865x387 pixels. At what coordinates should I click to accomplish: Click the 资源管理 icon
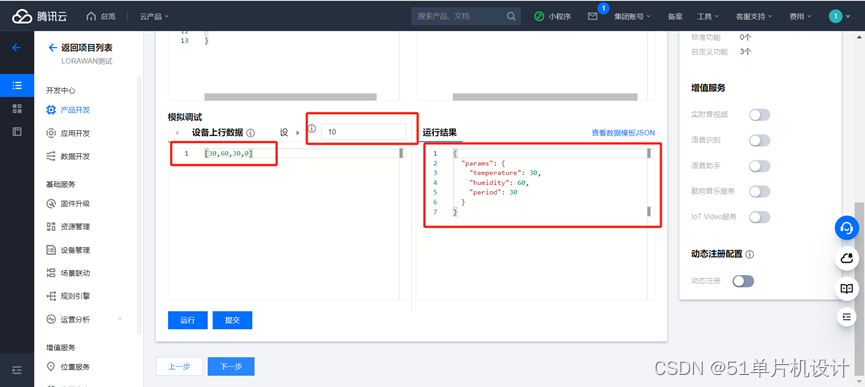pyautogui.click(x=51, y=227)
